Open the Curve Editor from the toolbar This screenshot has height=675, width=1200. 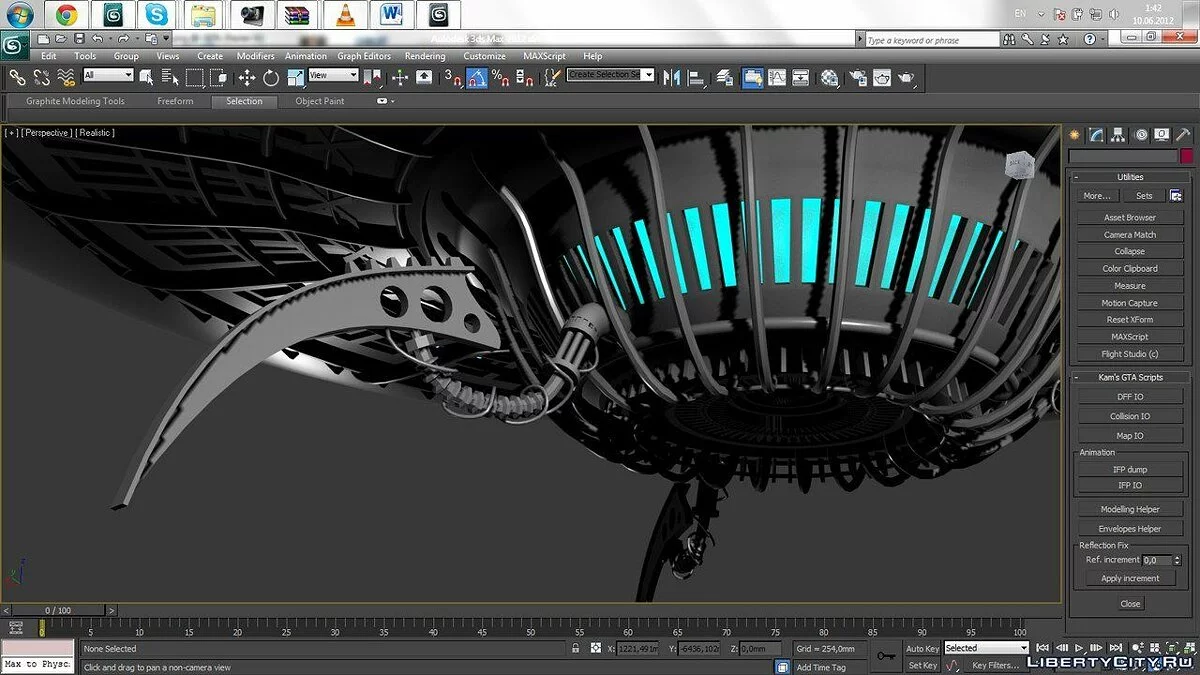pyautogui.click(x=779, y=78)
